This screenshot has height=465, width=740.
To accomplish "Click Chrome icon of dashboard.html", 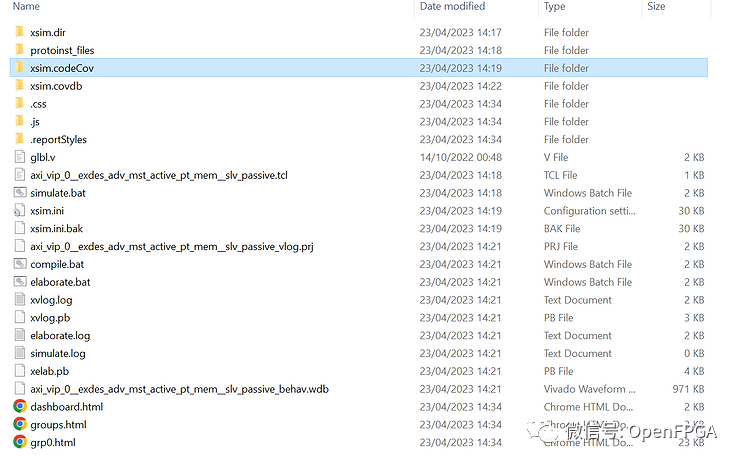I will point(20,406).
